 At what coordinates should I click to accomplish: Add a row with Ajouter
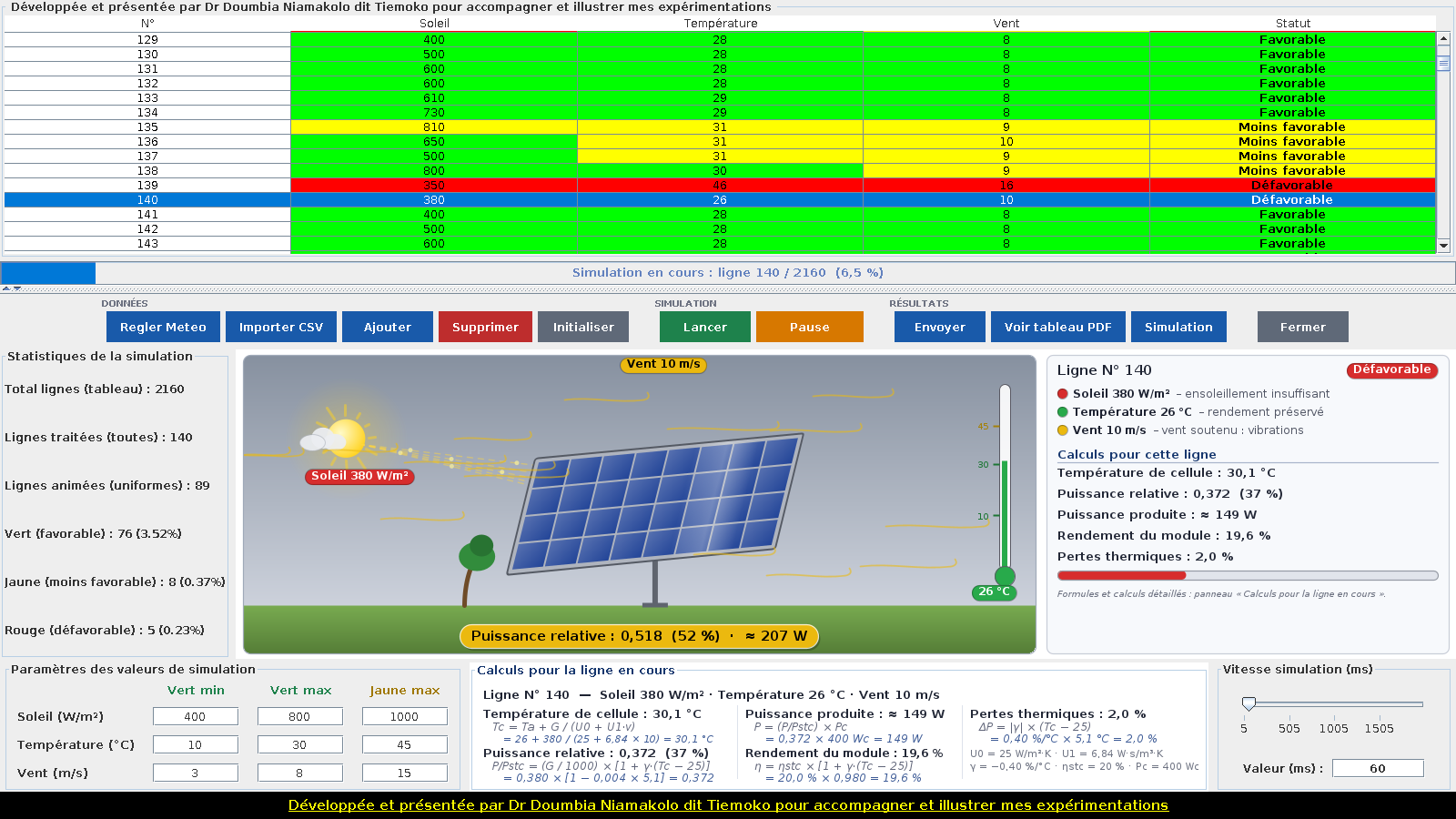pos(388,327)
